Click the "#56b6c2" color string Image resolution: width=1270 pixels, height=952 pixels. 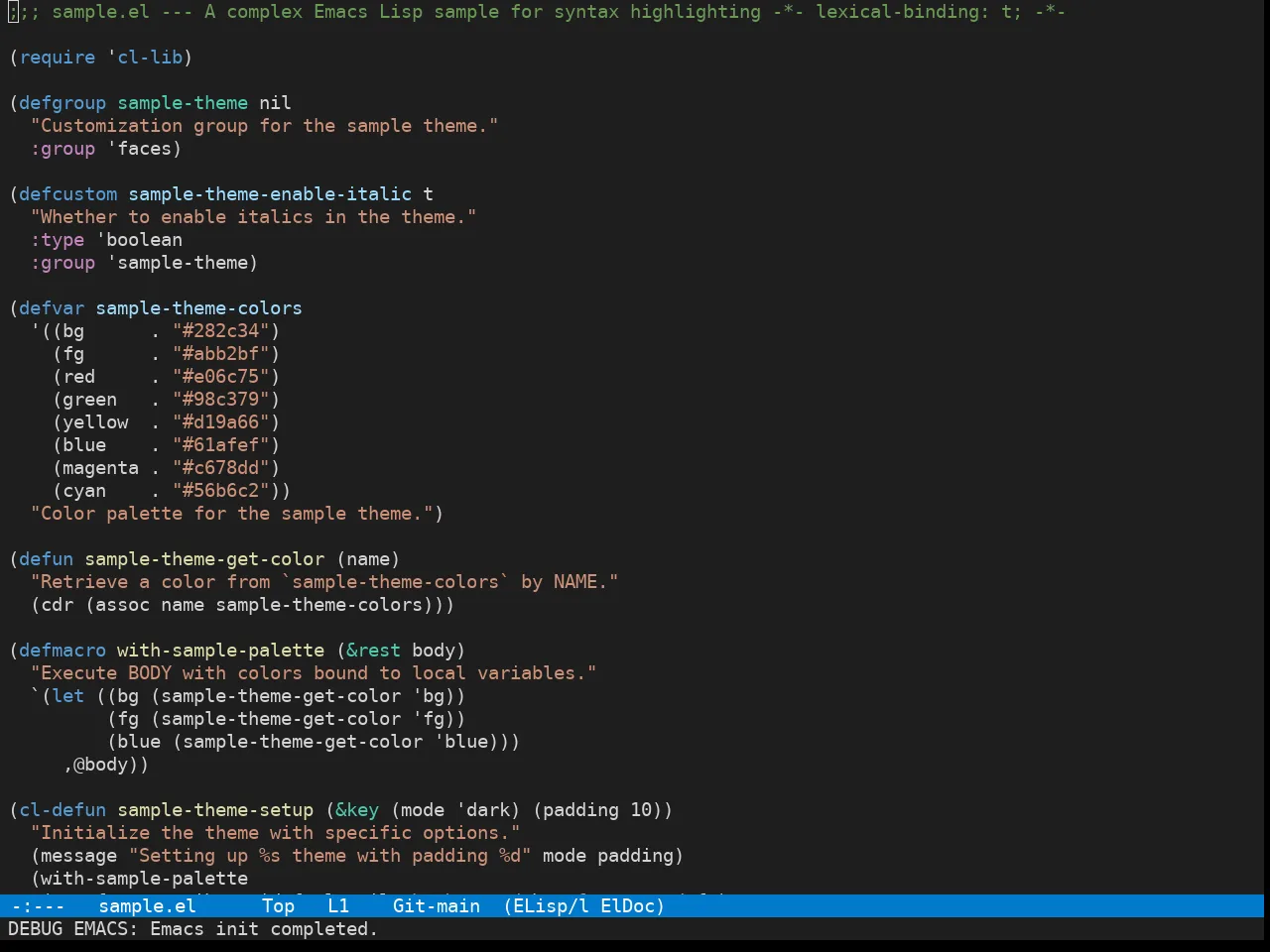click(x=221, y=491)
